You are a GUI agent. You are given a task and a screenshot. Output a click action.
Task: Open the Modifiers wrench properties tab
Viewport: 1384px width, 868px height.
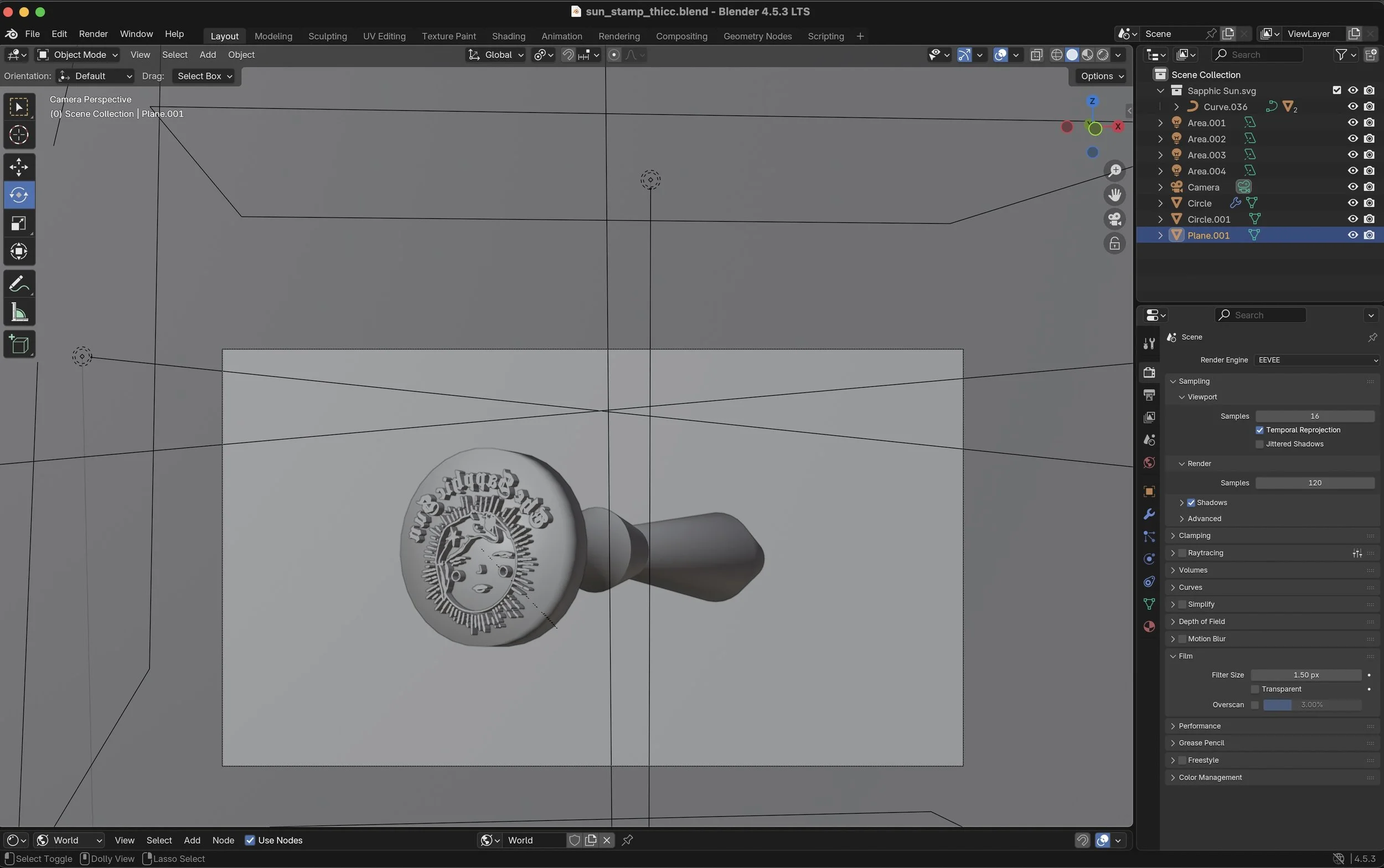pyautogui.click(x=1149, y=514)
